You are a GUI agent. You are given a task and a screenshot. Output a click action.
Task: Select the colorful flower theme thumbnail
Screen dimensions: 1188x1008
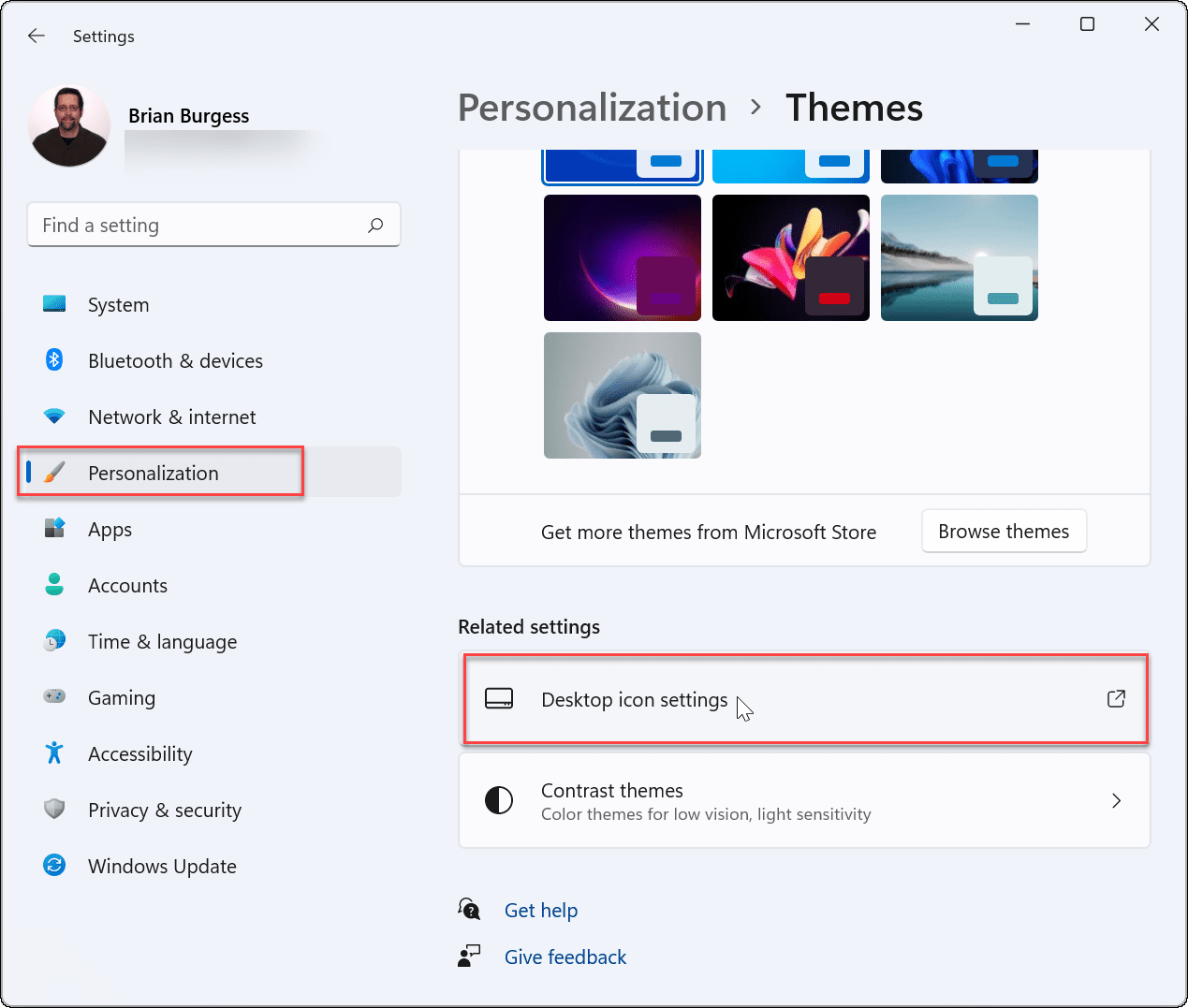pyautogui.click(x=790, y=257)
